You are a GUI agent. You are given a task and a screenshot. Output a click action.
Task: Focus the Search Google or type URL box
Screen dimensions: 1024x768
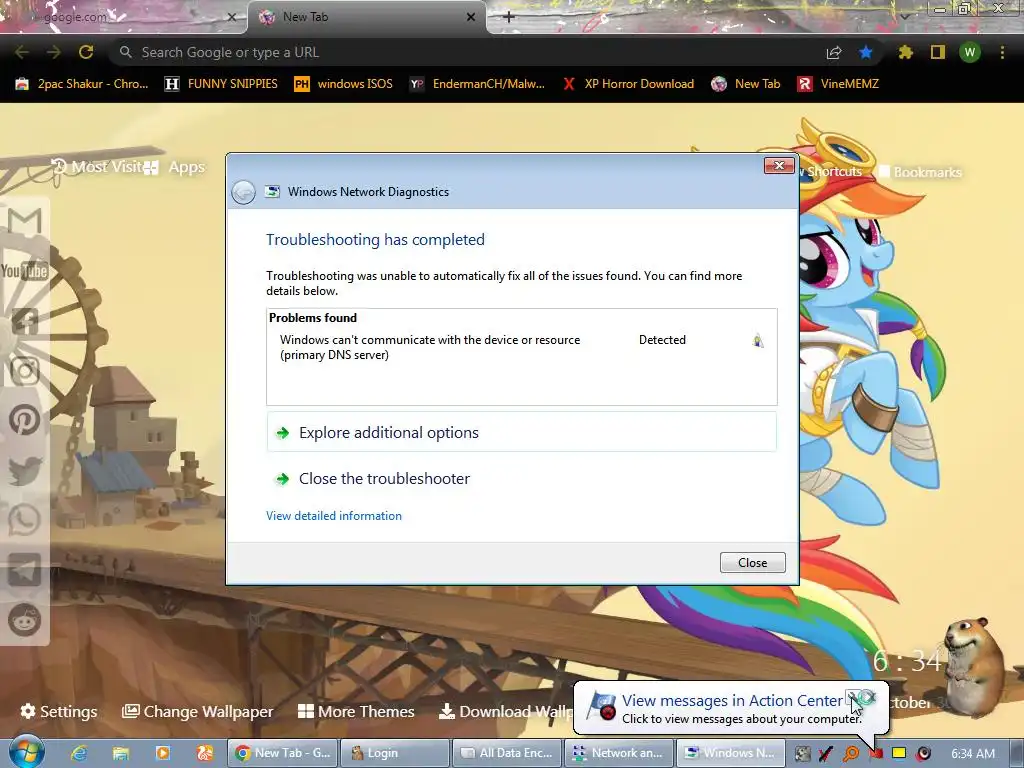click(464, 52)
